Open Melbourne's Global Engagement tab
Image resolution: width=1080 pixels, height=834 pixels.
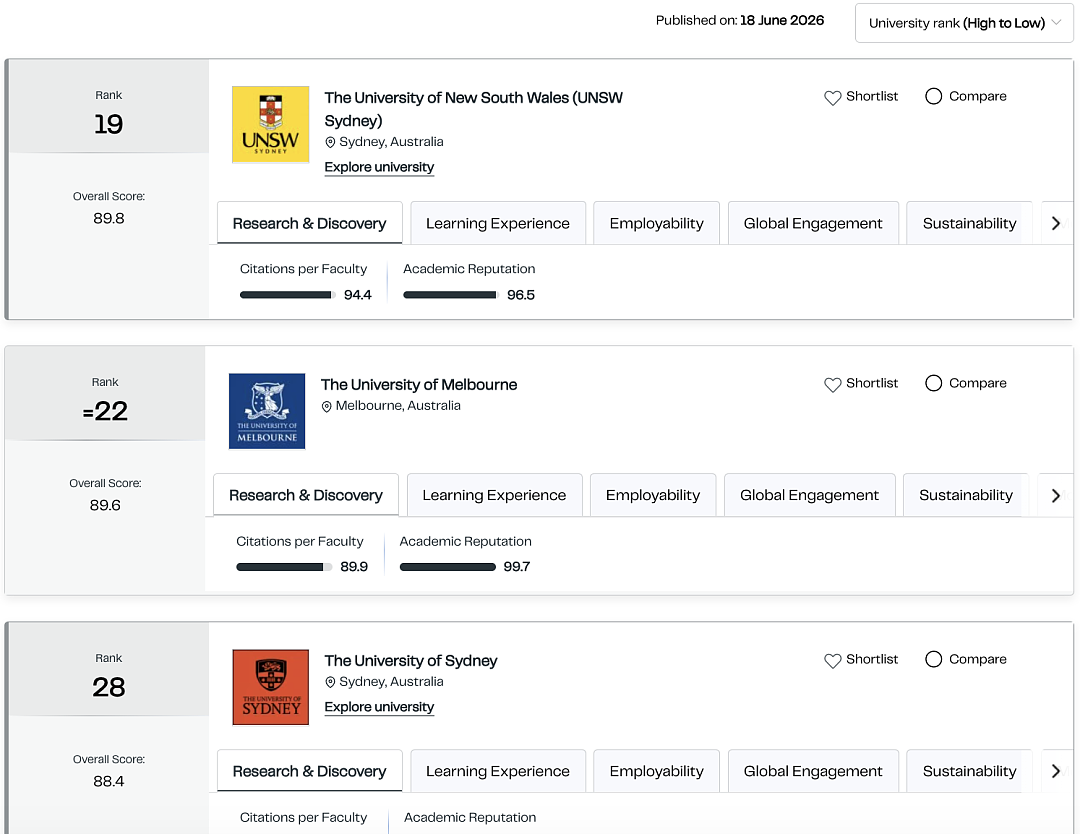tap(809, 495)
